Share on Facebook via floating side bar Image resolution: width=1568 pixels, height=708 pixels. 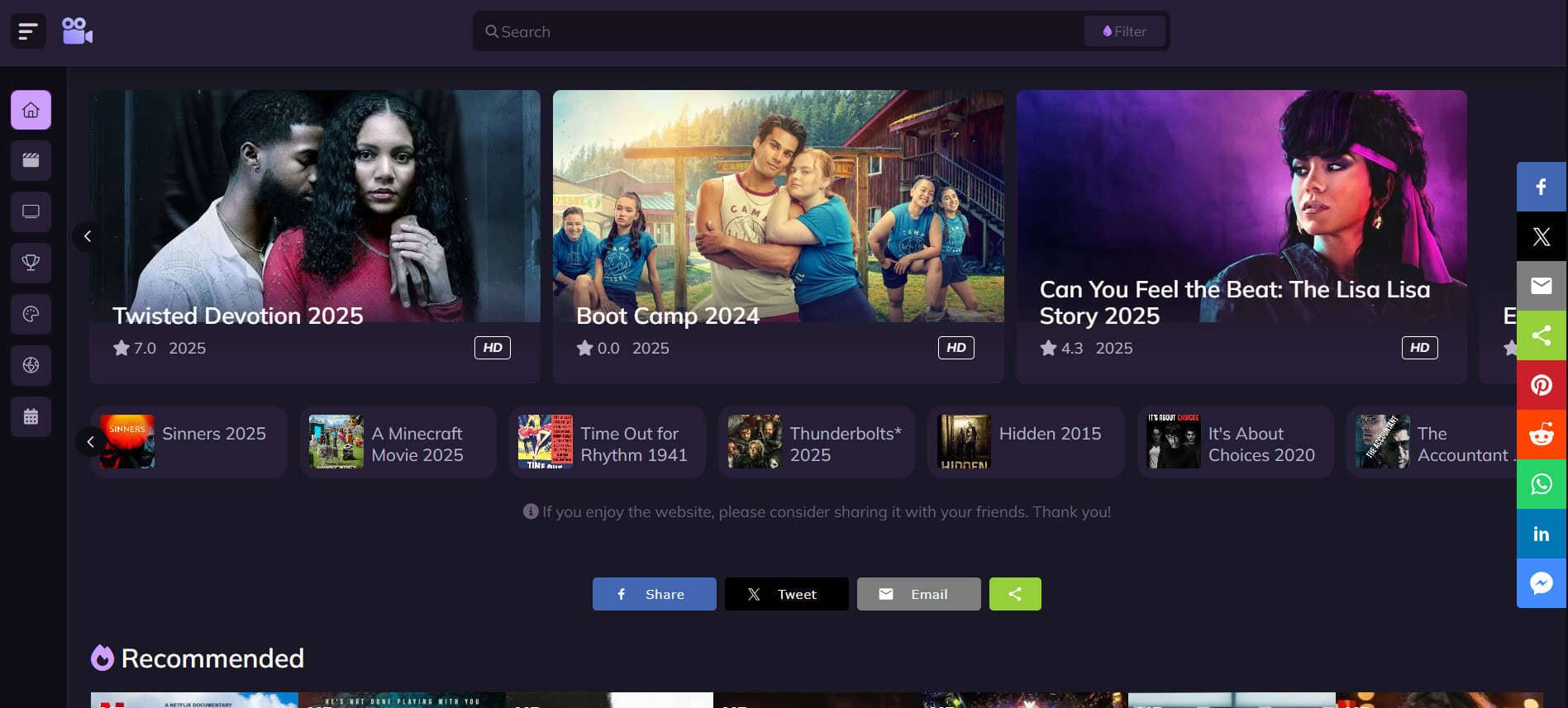[1542, 187]
